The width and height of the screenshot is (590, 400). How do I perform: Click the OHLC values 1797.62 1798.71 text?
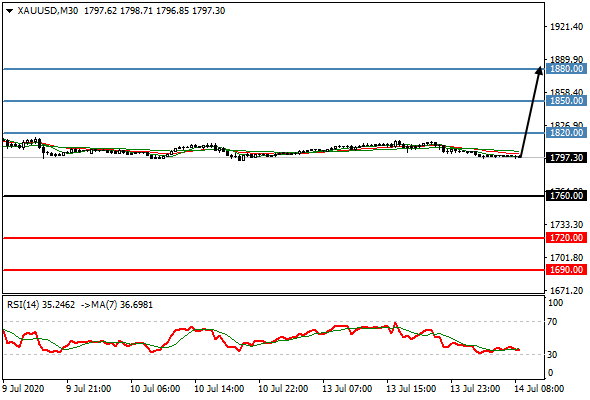pos(118,11)
